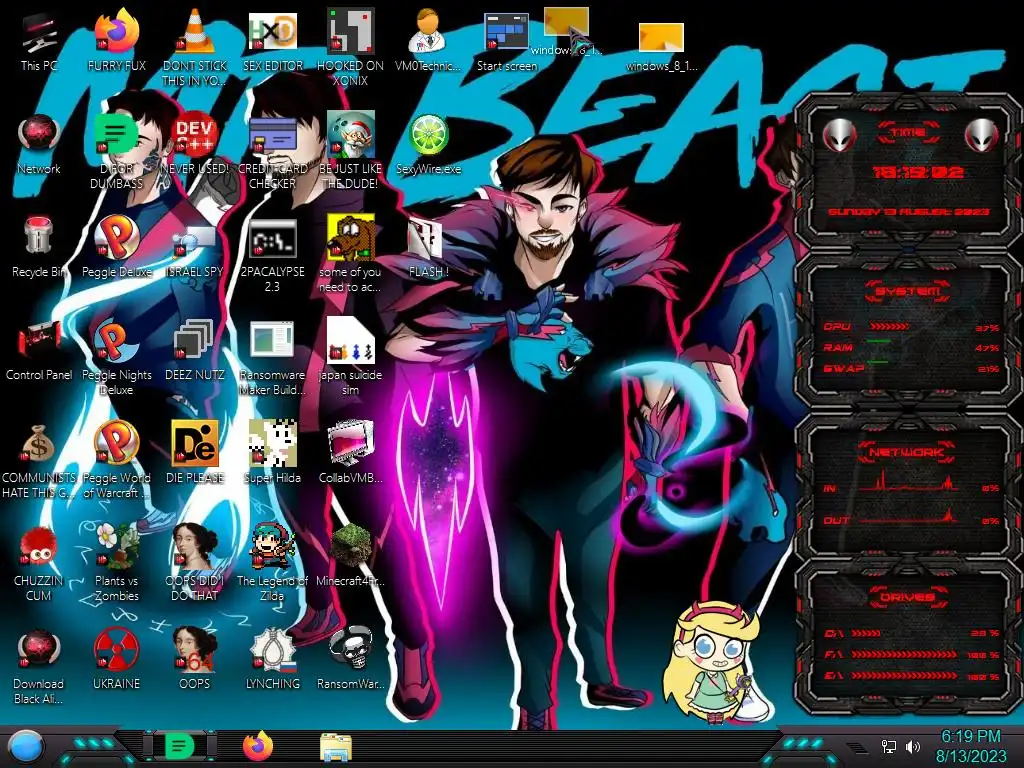The image size is (1024, 768).
Task: Click the left alien head icon in widget
Action: tap(840, 136)
